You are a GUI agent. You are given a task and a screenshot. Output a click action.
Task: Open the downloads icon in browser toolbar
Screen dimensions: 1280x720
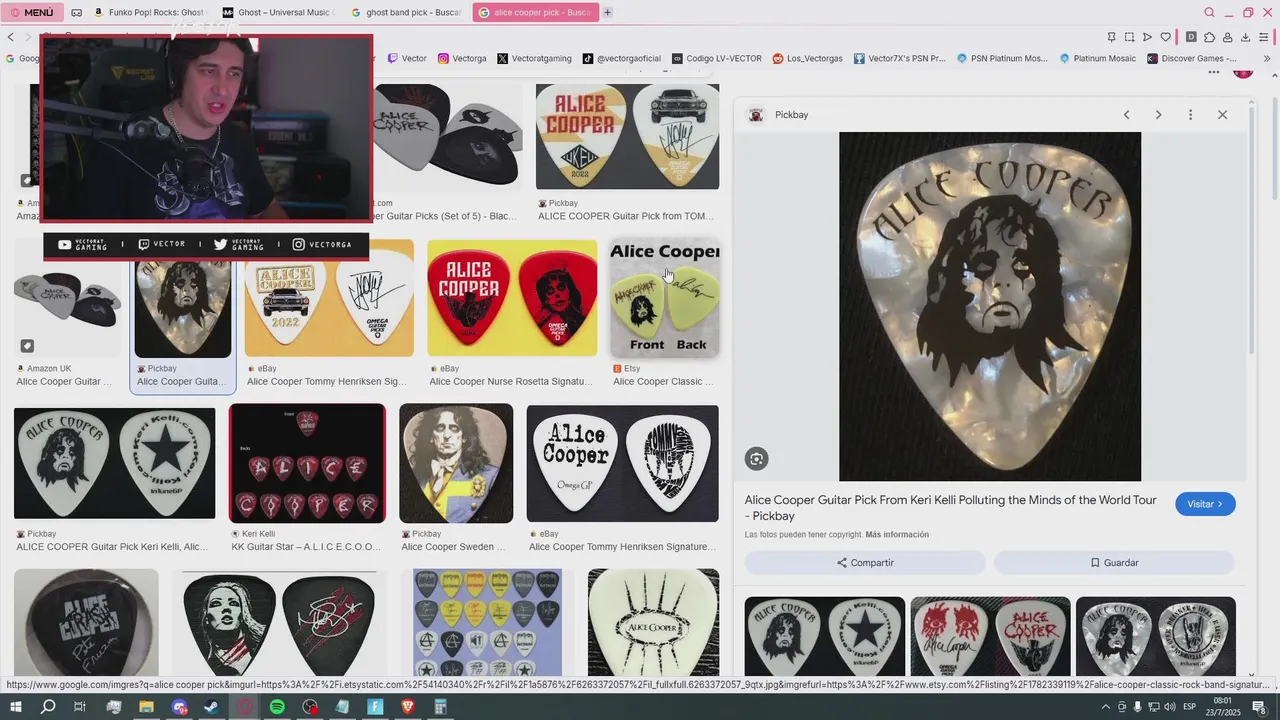click(x=1245, y=37)
